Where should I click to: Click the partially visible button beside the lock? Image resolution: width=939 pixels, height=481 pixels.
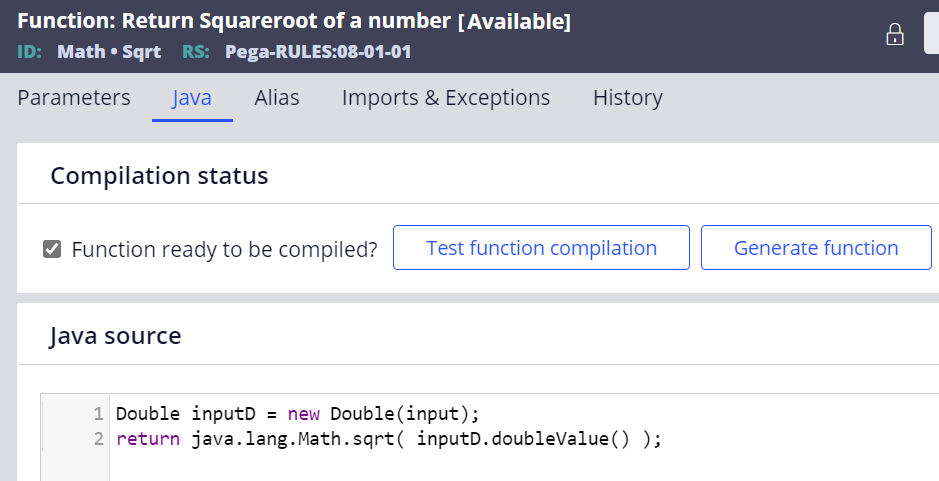932,34
